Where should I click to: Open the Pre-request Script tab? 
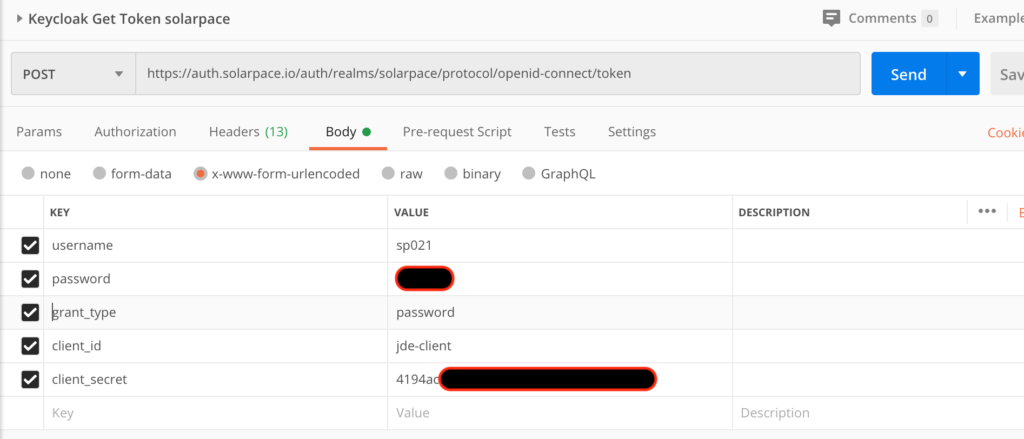click(457, 132)
